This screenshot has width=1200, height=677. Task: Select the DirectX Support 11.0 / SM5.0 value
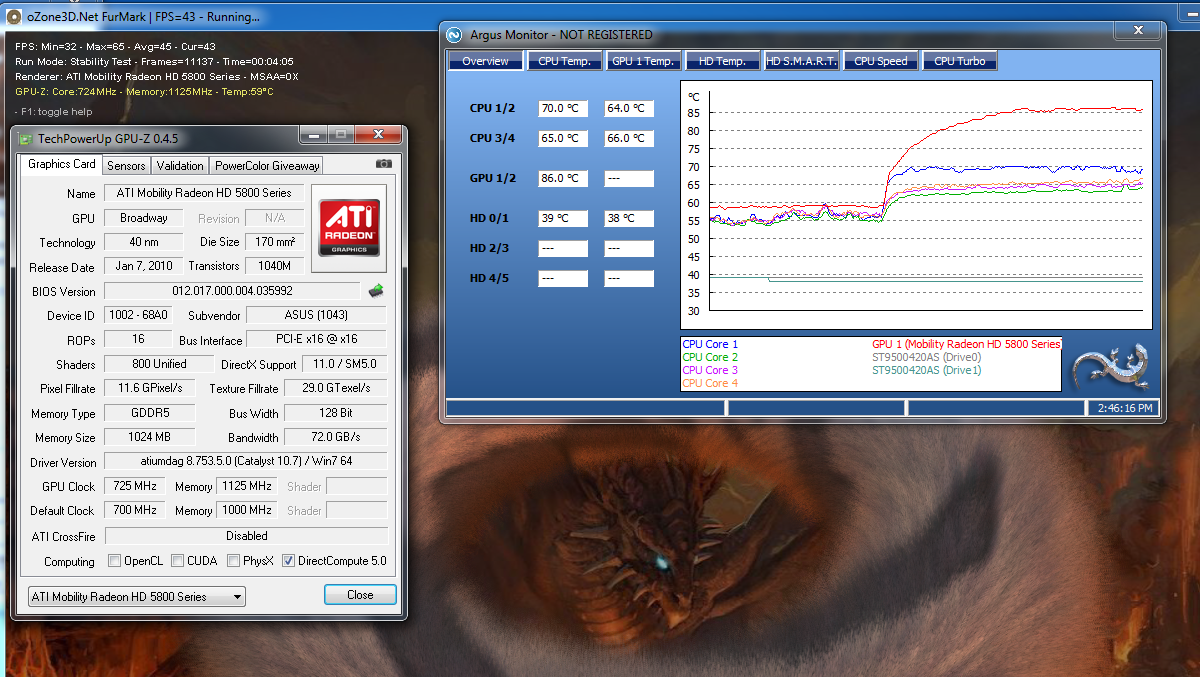point(344,365)
